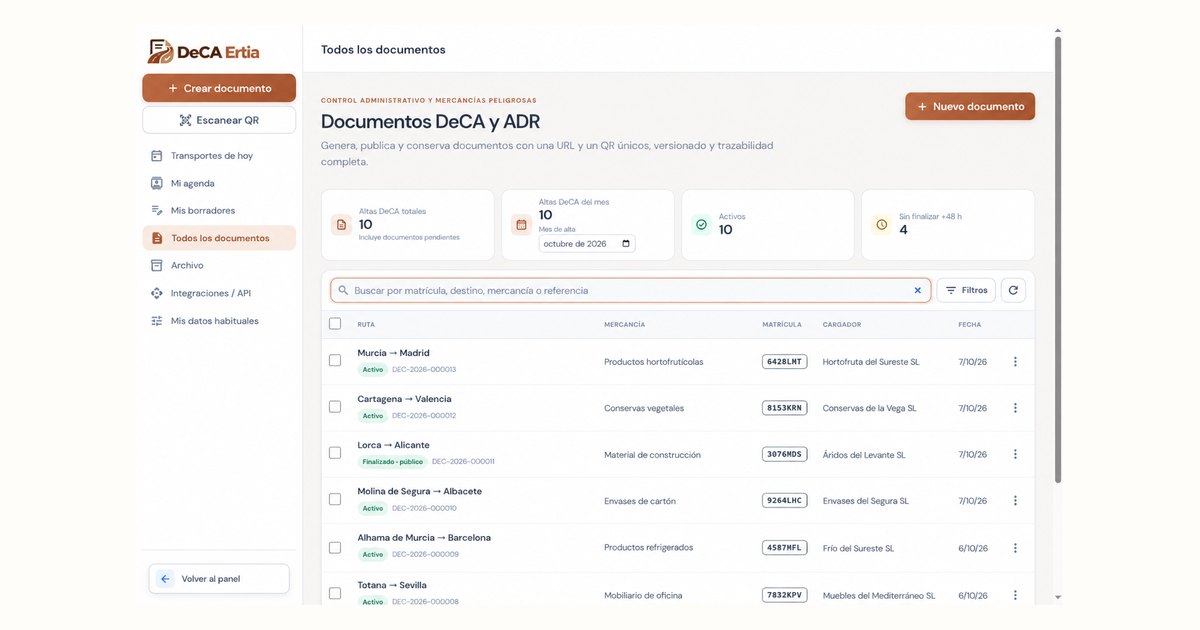Open options menu for Murcia → Madrid row
Viewport: 1200px width, 630px height.
click(1015, 362)
